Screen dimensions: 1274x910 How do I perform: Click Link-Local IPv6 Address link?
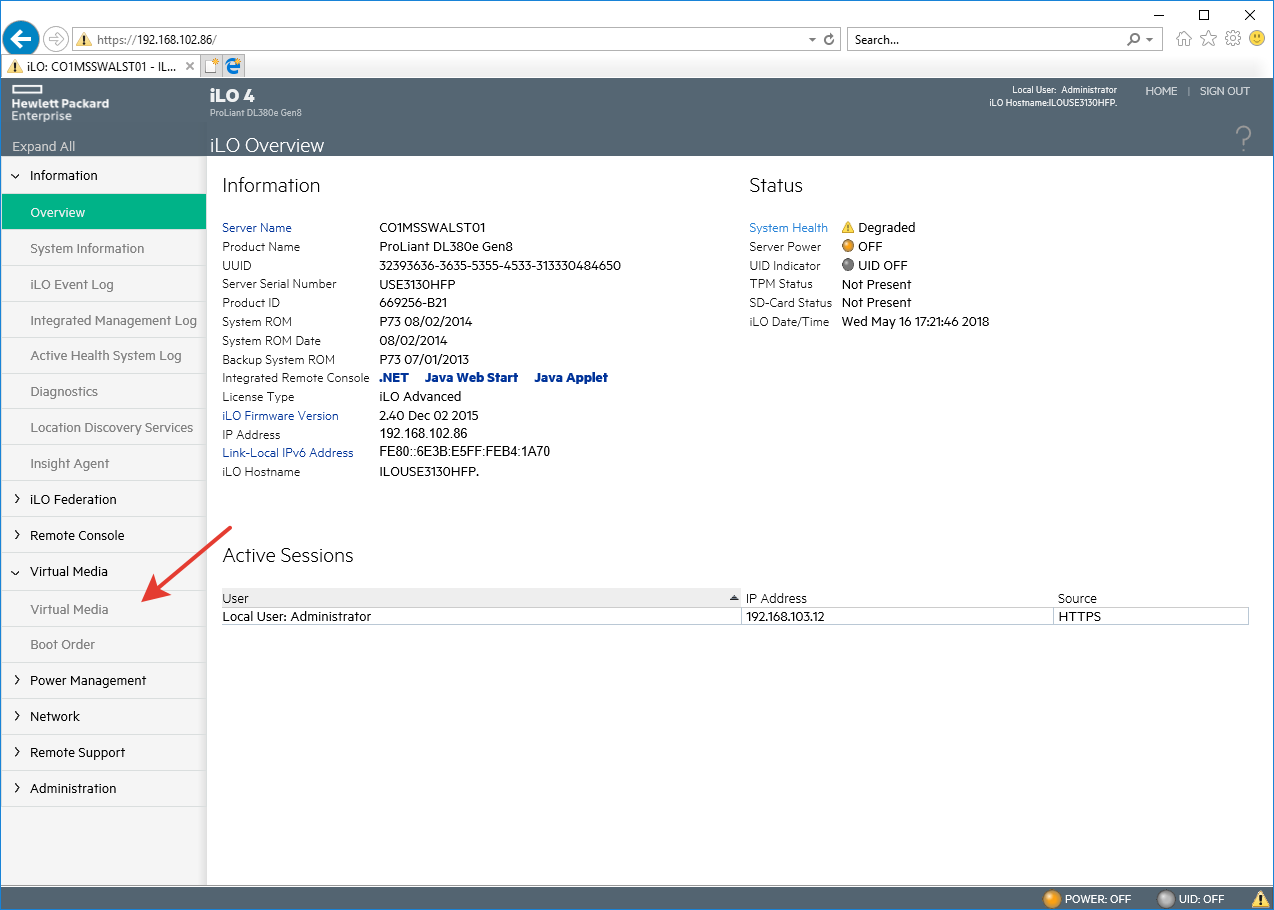tap(288, 453)
